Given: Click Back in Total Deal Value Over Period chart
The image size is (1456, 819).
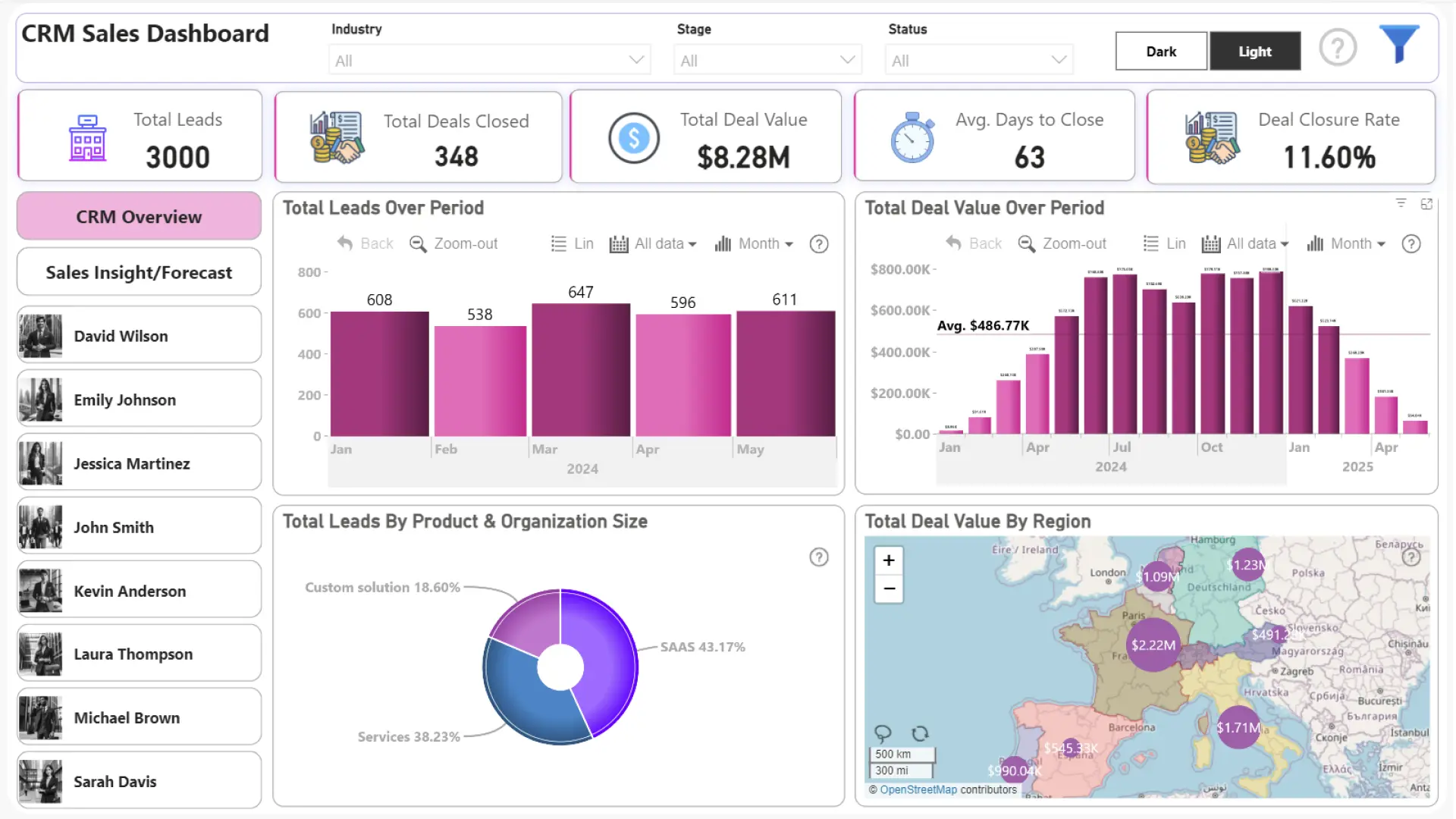Looking at the screenshot, I should [x=974, y=243].
